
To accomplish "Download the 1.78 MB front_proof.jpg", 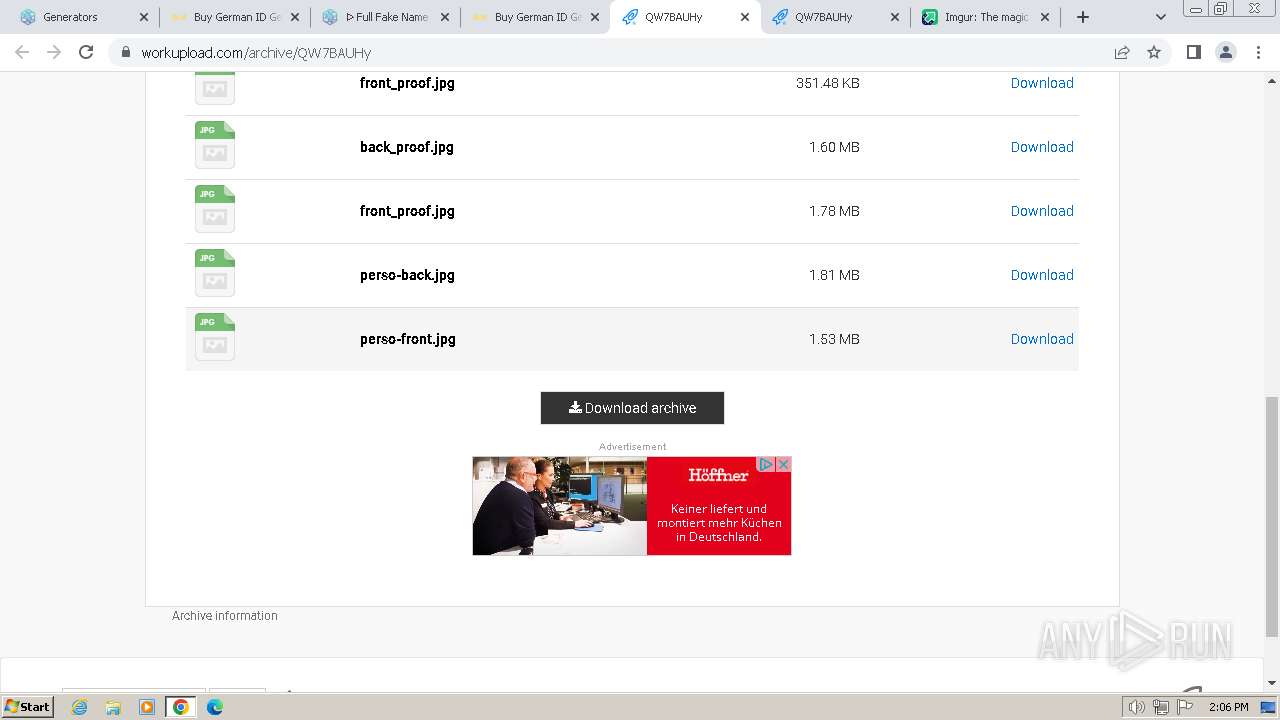I will [1042, 211].
